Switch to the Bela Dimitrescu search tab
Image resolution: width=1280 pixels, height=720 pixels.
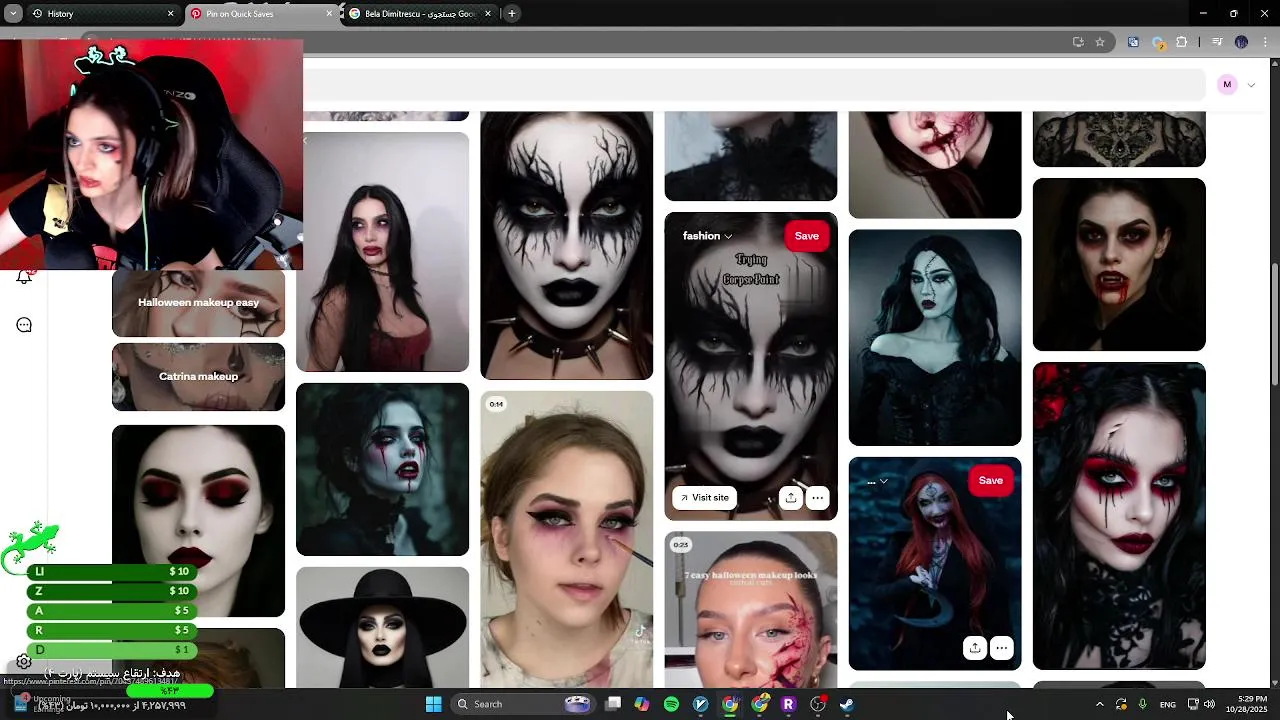[x=420, y=14]
